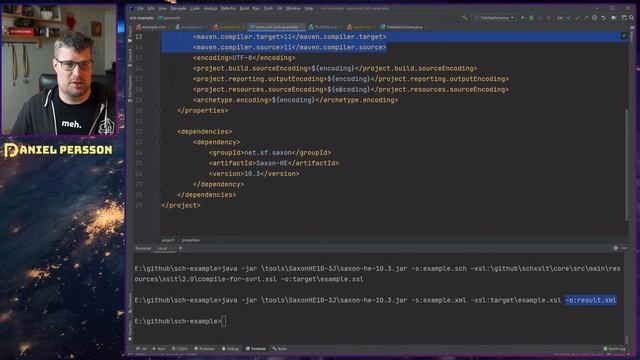Viewport: 640px width, 360px height.
Task: Click the 'net.sf.saxon' groupId text
Action: tap(268, 153)
